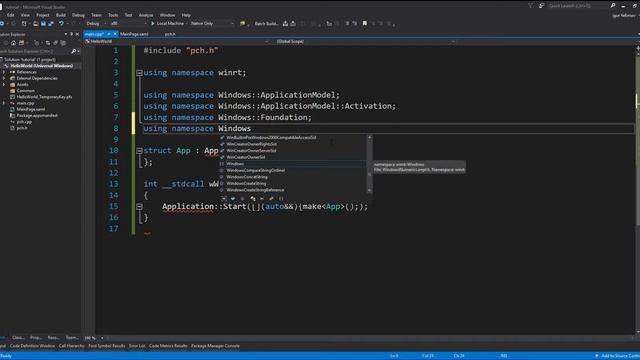Switch to the pch.h editor tab
640x360 pixels.
point(170,34)
